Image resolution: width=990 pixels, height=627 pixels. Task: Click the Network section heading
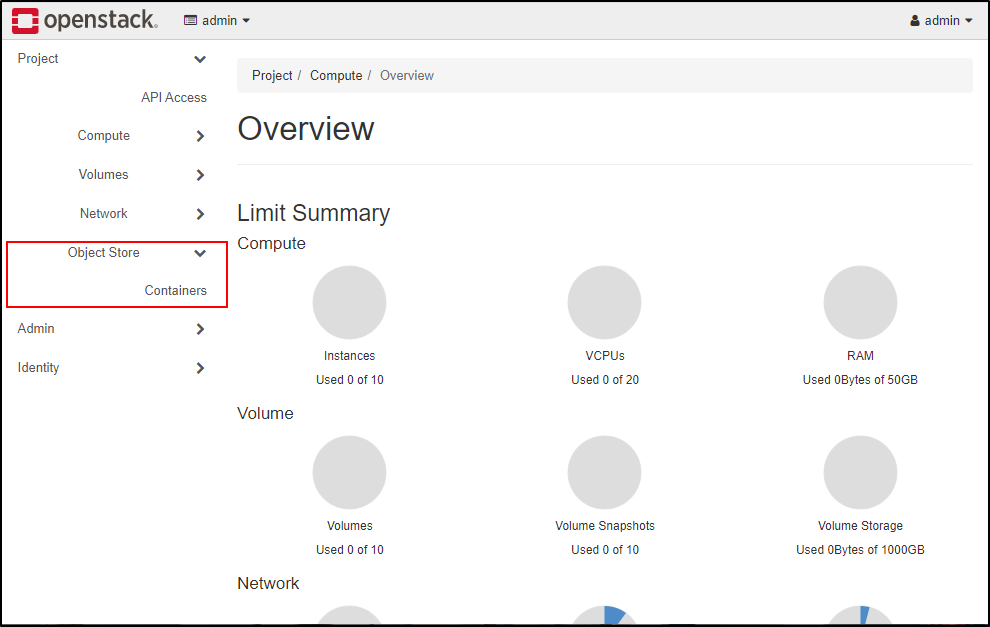click(268, 583)
